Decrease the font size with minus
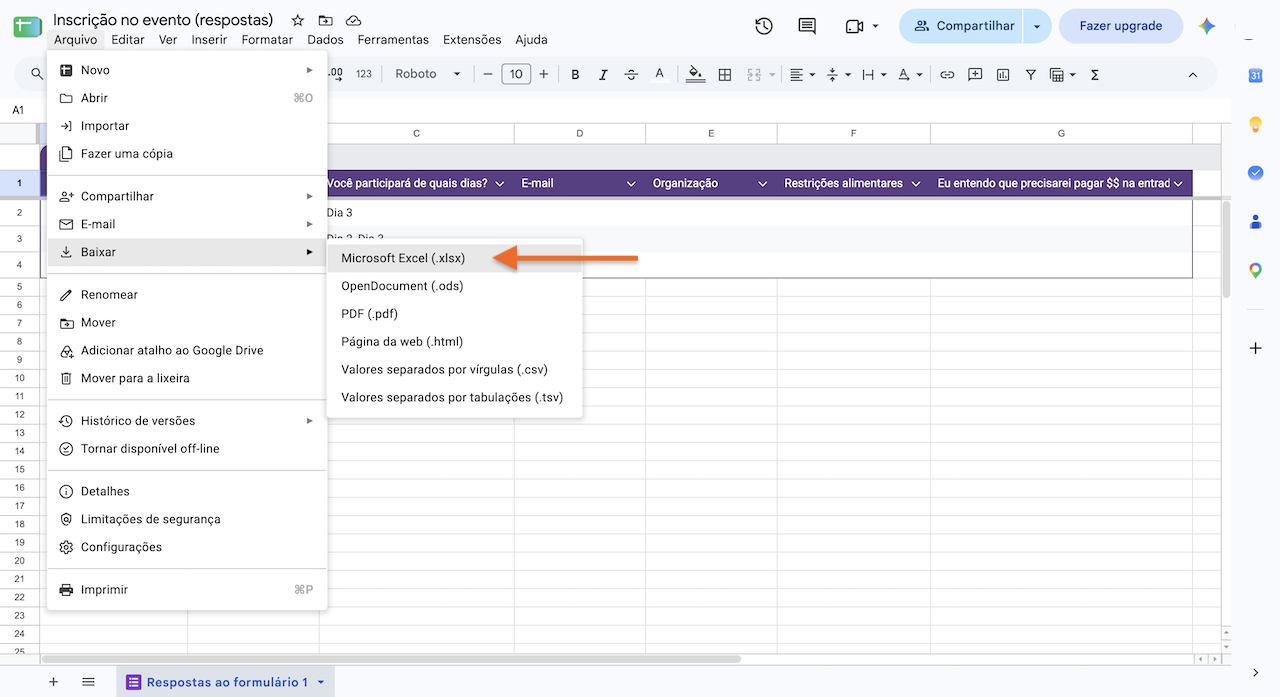Screen dimensions: 1280x697 tap(488, 74)
